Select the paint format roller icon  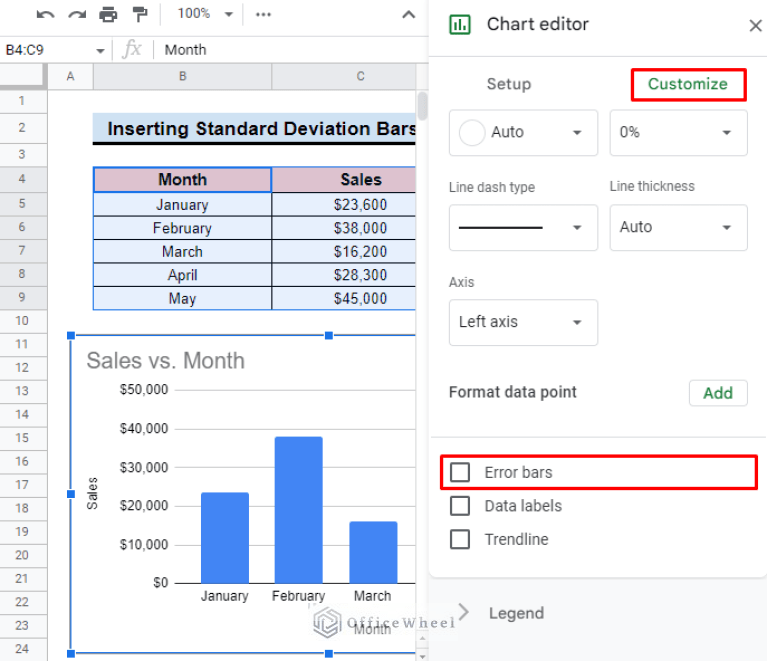(x=140, y=15)
